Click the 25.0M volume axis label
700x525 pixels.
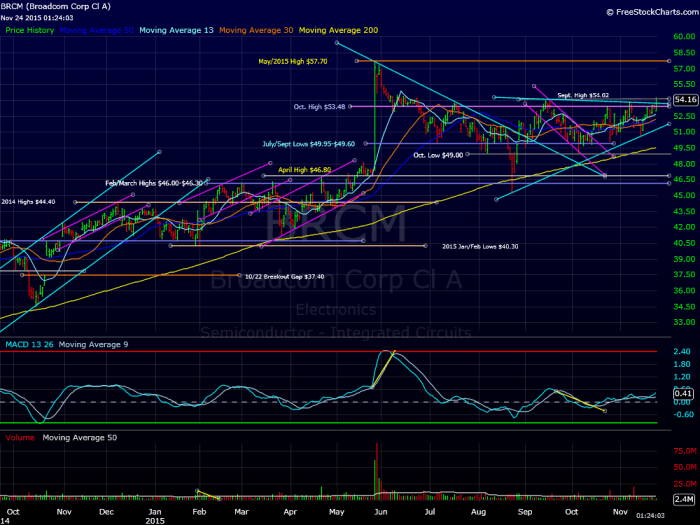pos(685,484)
